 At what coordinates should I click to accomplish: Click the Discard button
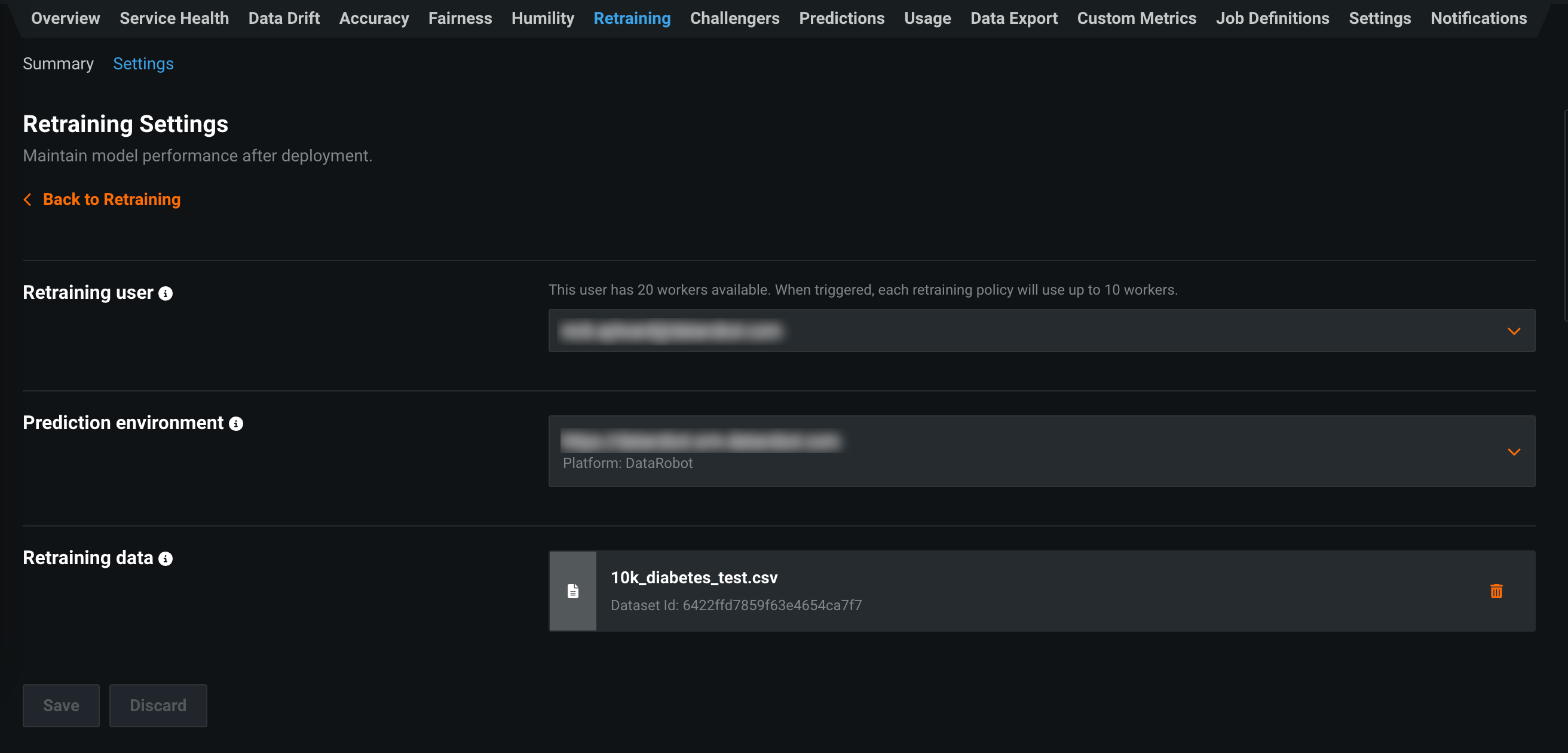(x=158, y=706)
